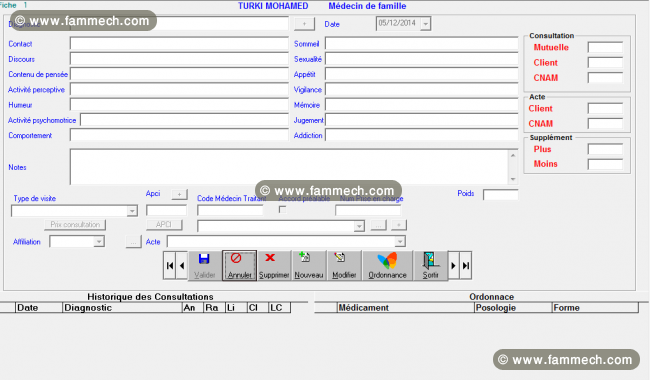The image size is (650, 380).
Task: Click Notes scrollbar down arrow
Action: coord(513,179)
